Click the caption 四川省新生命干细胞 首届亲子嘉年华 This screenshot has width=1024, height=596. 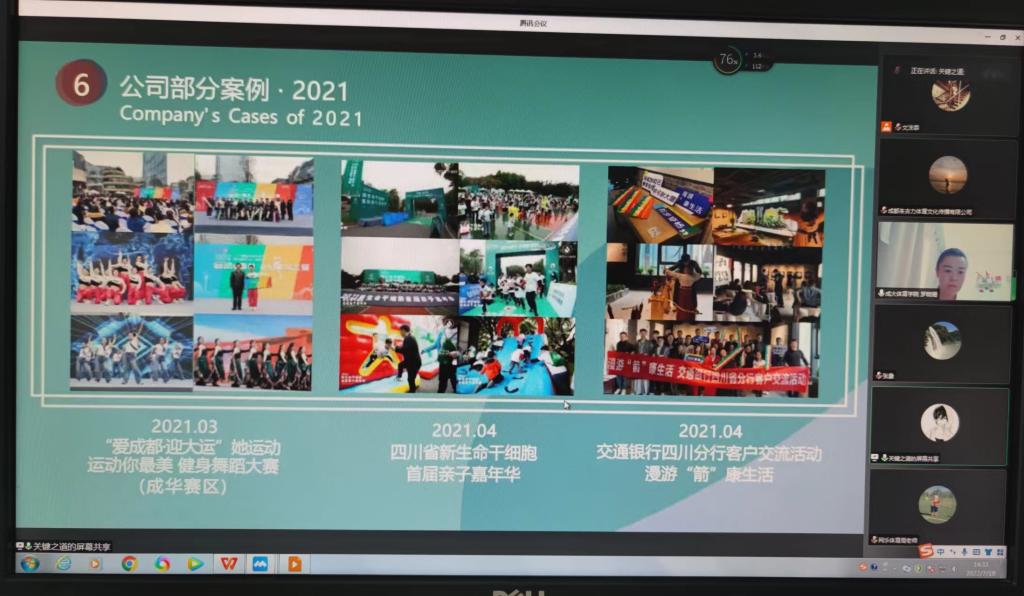click(463, 463)
